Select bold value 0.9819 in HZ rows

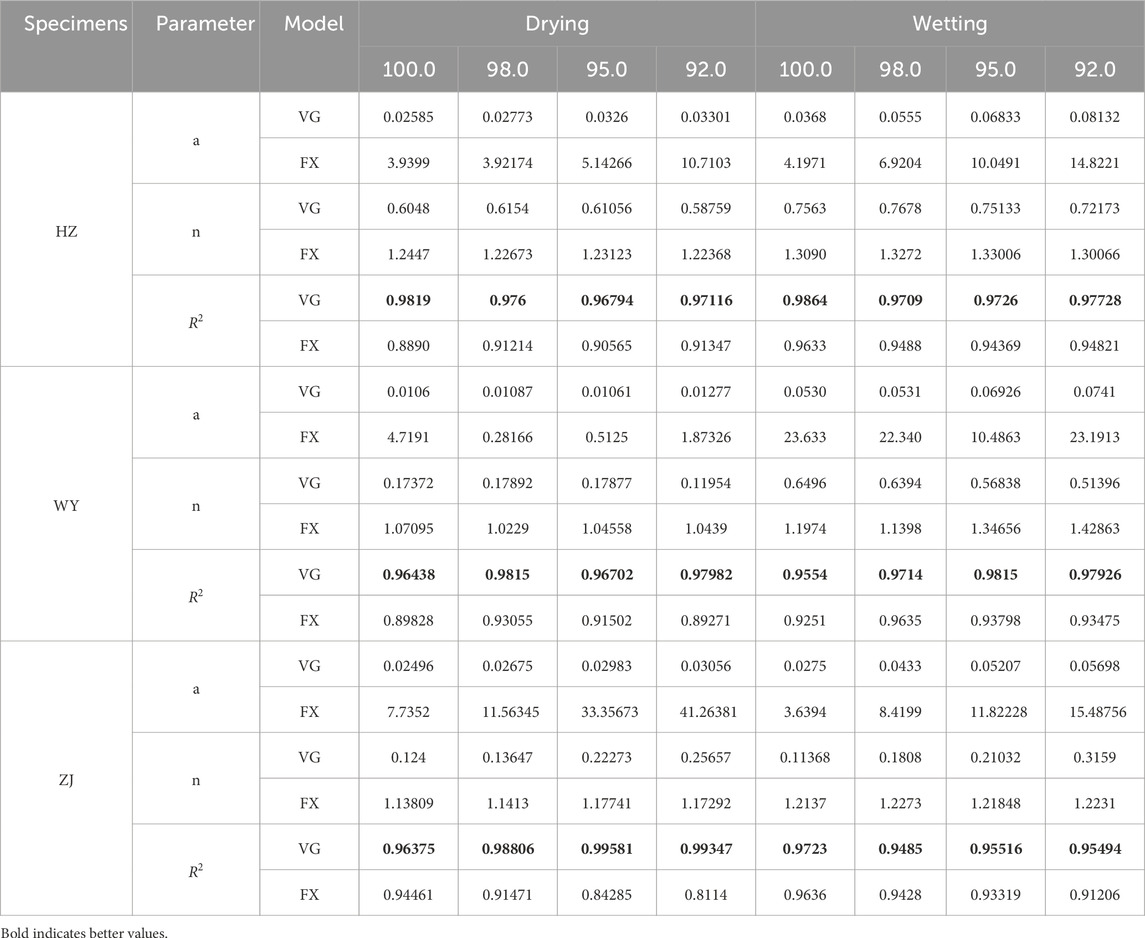click(407, 298)
